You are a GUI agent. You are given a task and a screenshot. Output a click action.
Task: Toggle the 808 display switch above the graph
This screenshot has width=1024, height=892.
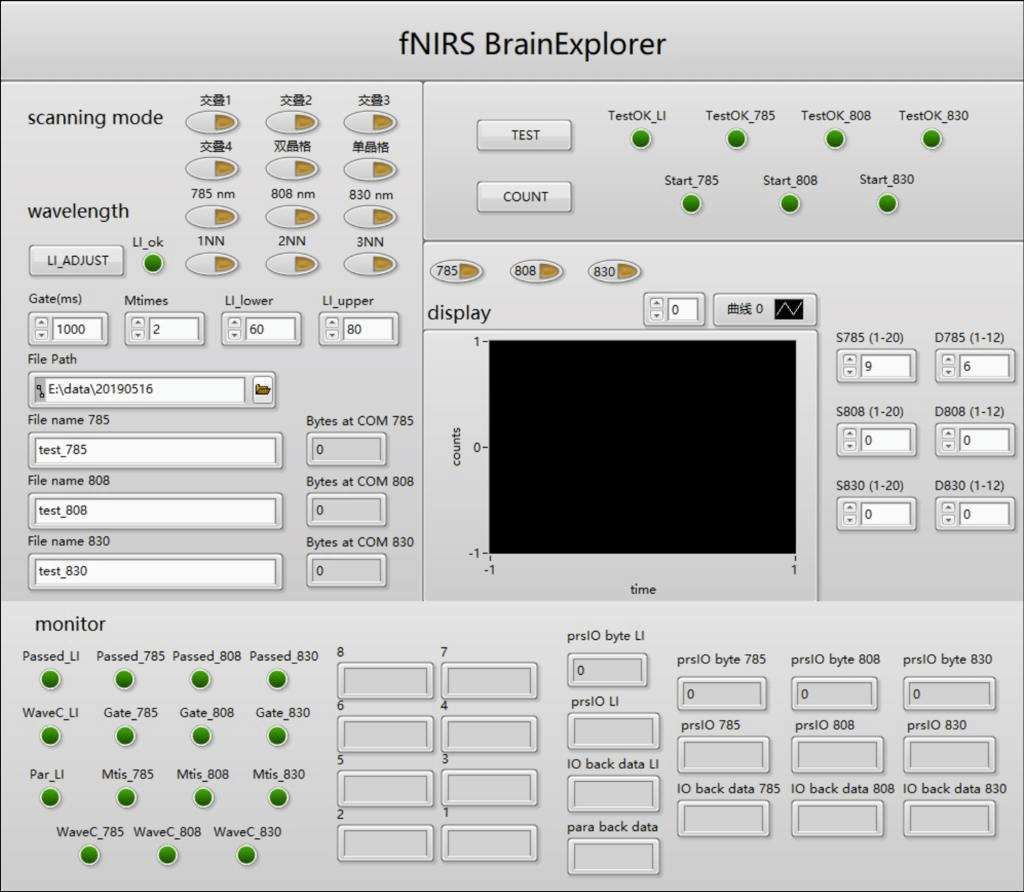tap(537, 271)
